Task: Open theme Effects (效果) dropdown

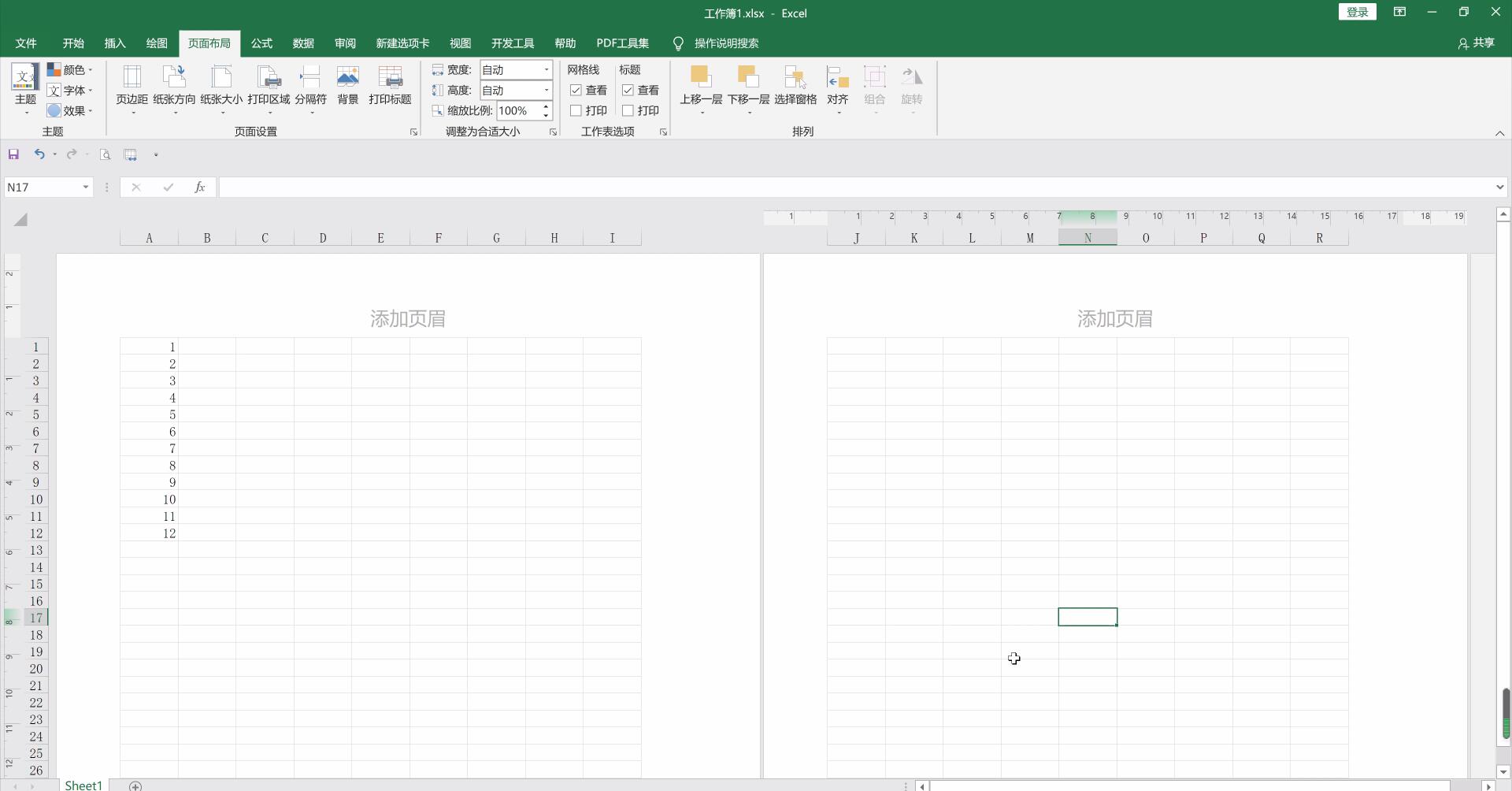Action: tap(69, 110)
